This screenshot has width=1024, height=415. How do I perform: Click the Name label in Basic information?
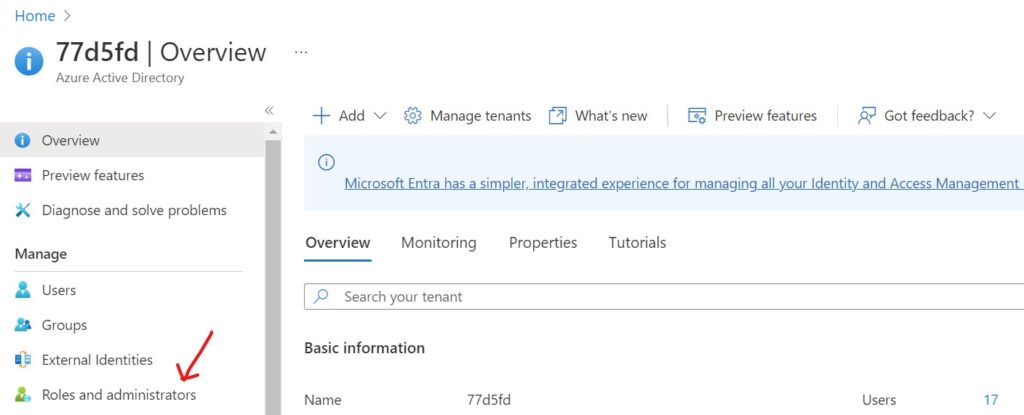pyautogui.click(x=323, y=400)
